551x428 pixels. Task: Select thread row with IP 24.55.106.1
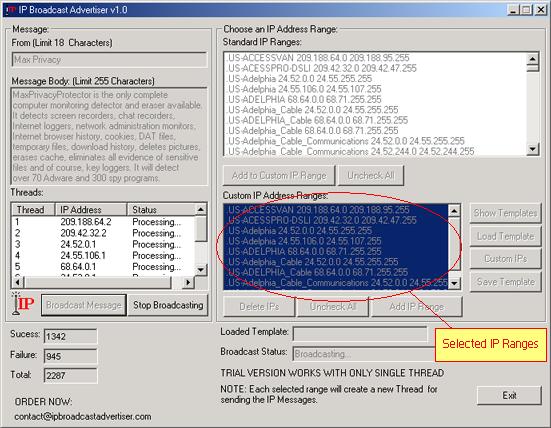point(103,255)
